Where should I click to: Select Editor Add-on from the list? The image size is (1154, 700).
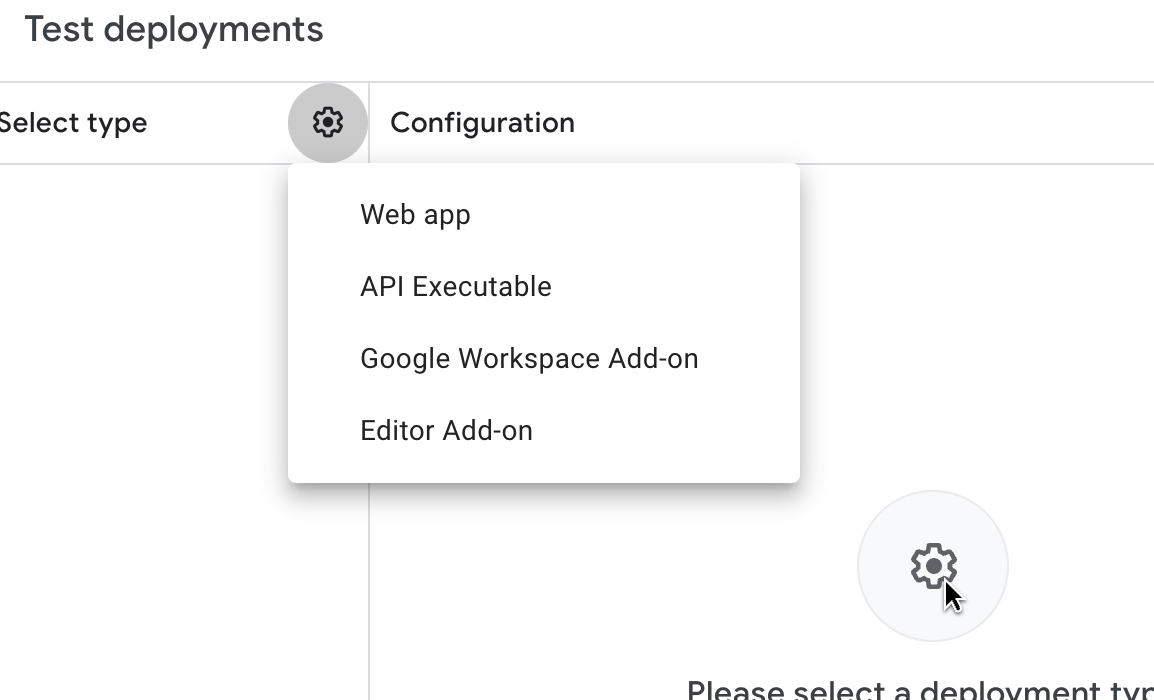[446, 431]
